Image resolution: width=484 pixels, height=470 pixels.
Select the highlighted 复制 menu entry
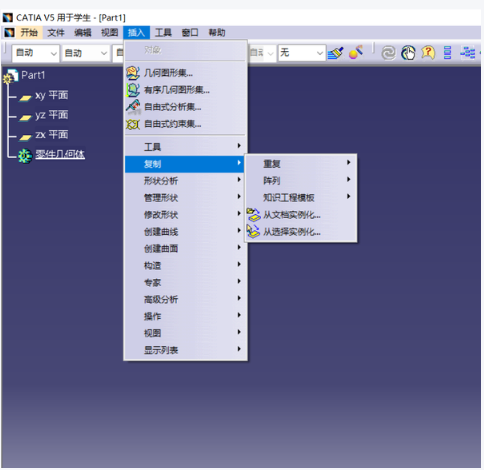pyautogui.click(x=185, y=164)
